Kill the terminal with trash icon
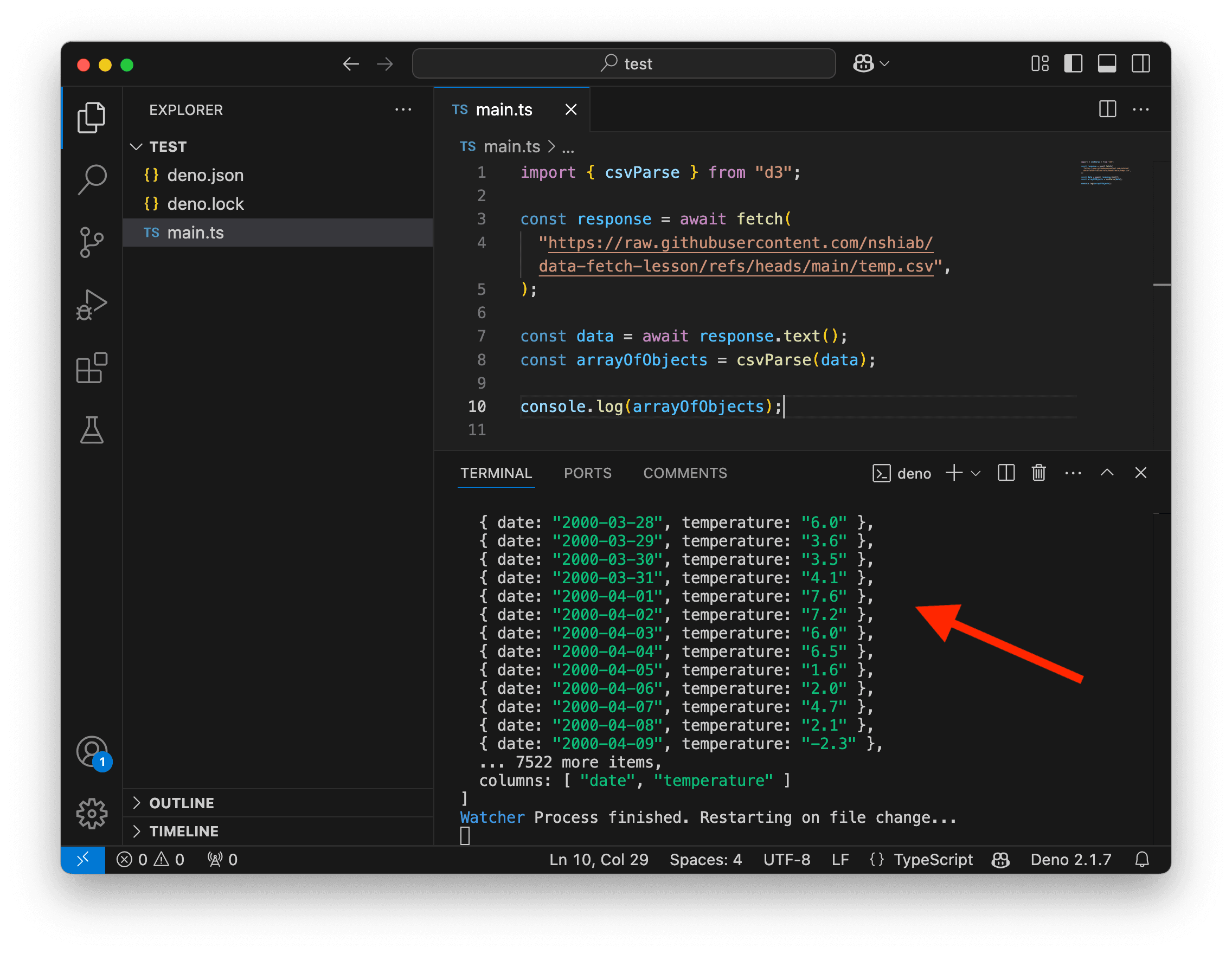Image resolution: width=1232 pixels, height=954 pixels. tap(1039, 473)
